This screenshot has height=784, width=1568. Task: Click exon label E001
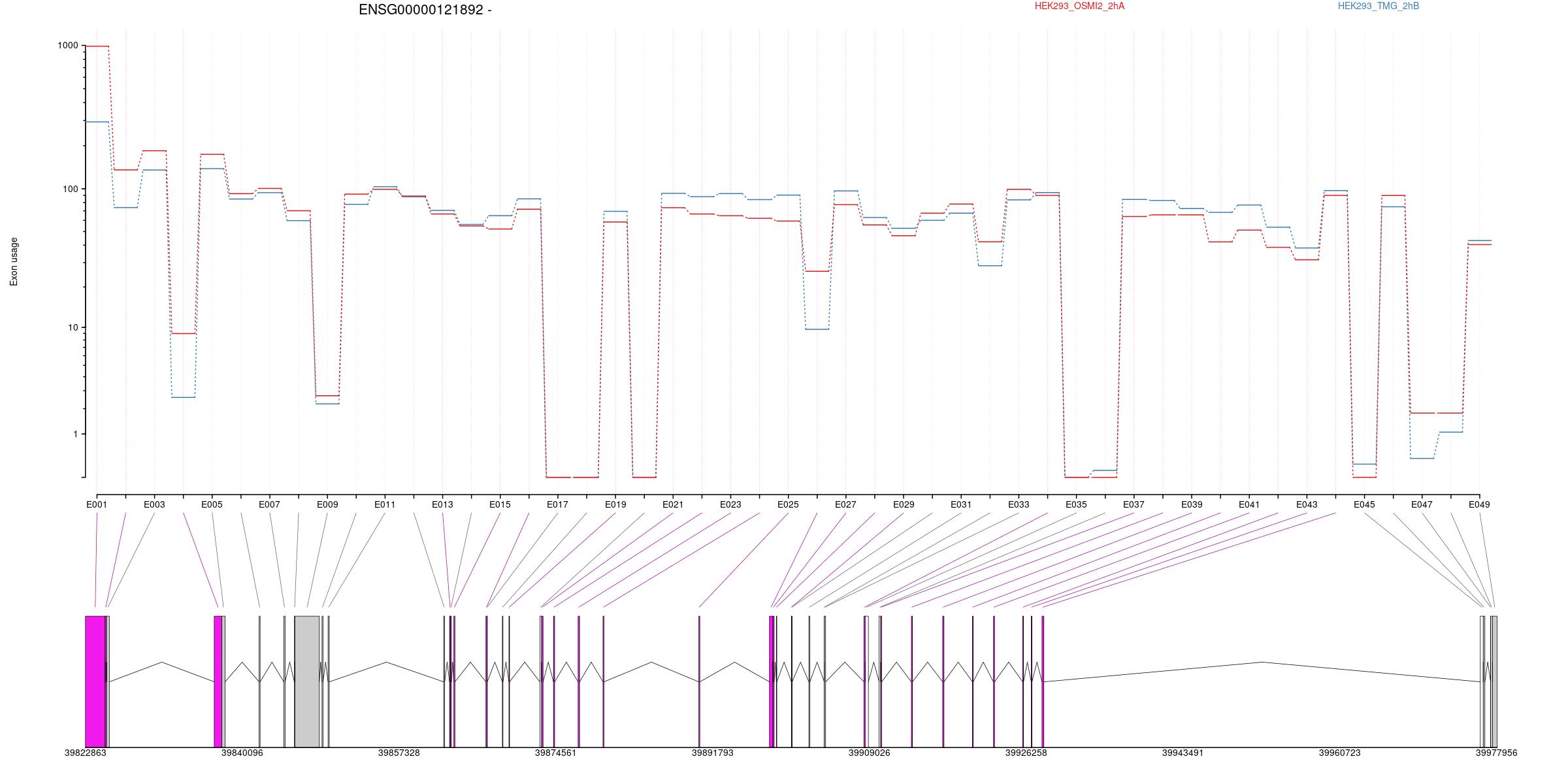97,504
